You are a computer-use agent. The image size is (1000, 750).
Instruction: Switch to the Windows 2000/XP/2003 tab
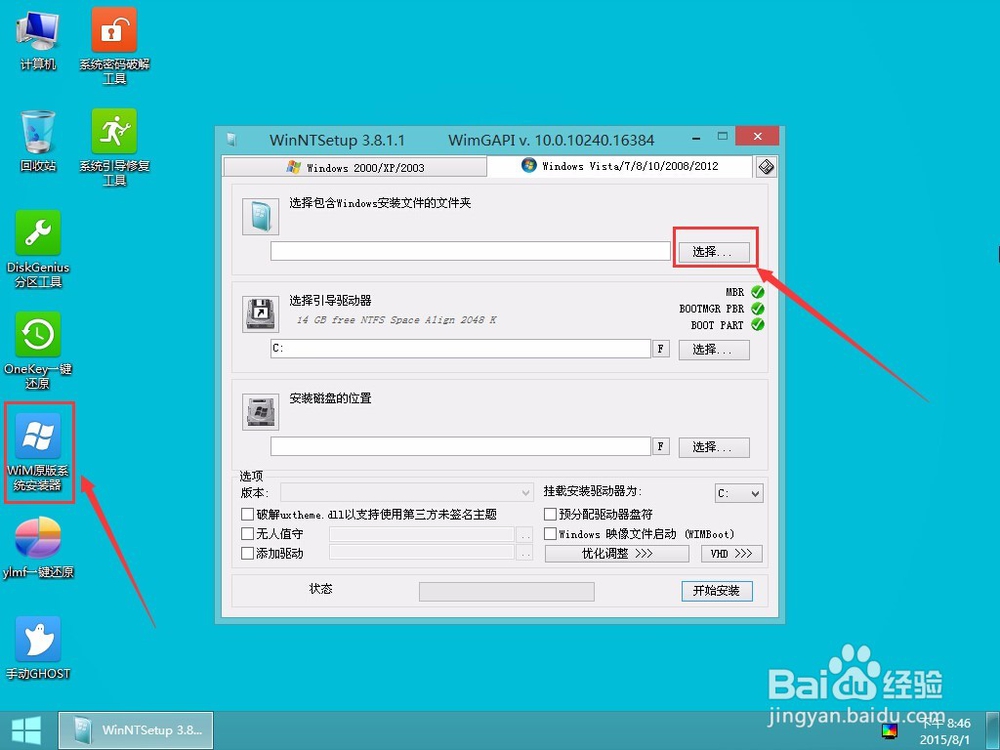pyautogui.click(x=355, y=168)
